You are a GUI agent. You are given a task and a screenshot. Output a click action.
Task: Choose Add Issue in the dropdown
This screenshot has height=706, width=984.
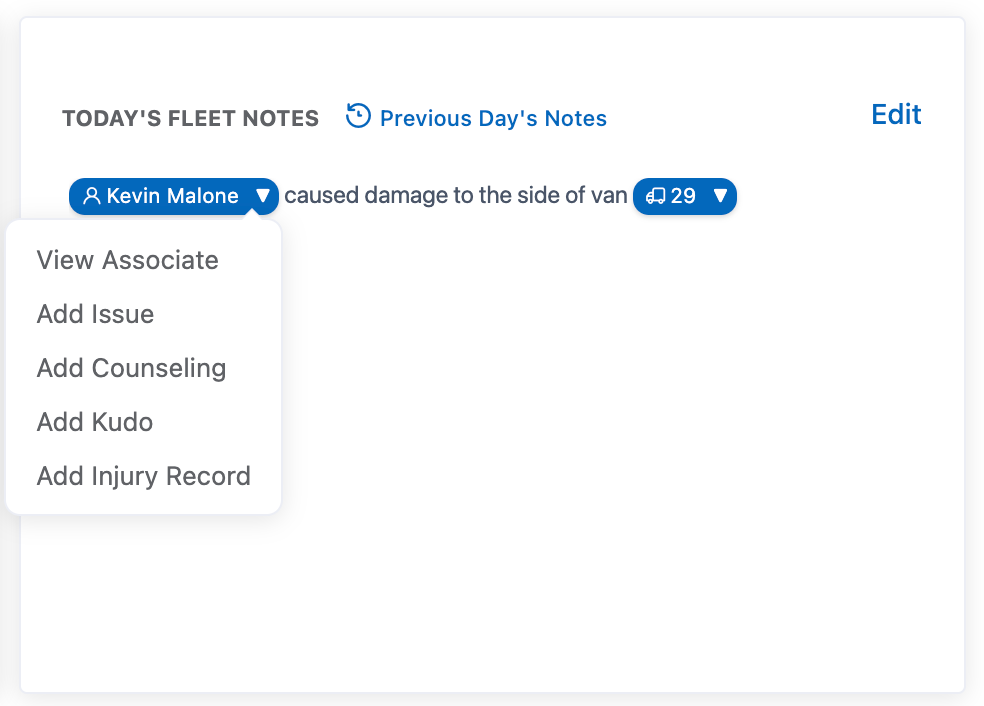[x=95, y=314]
